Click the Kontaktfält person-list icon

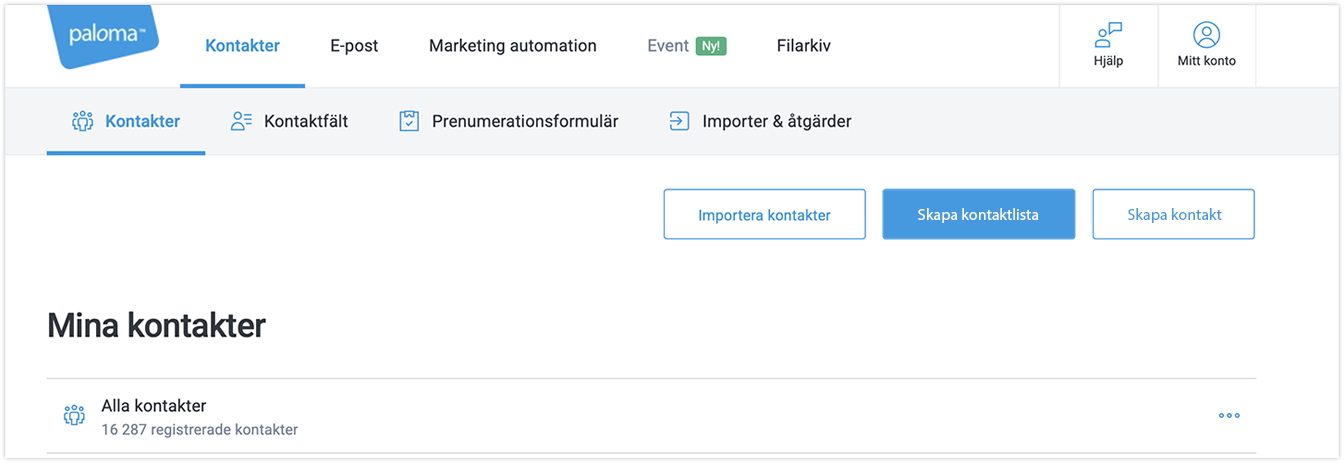point(241,122)
